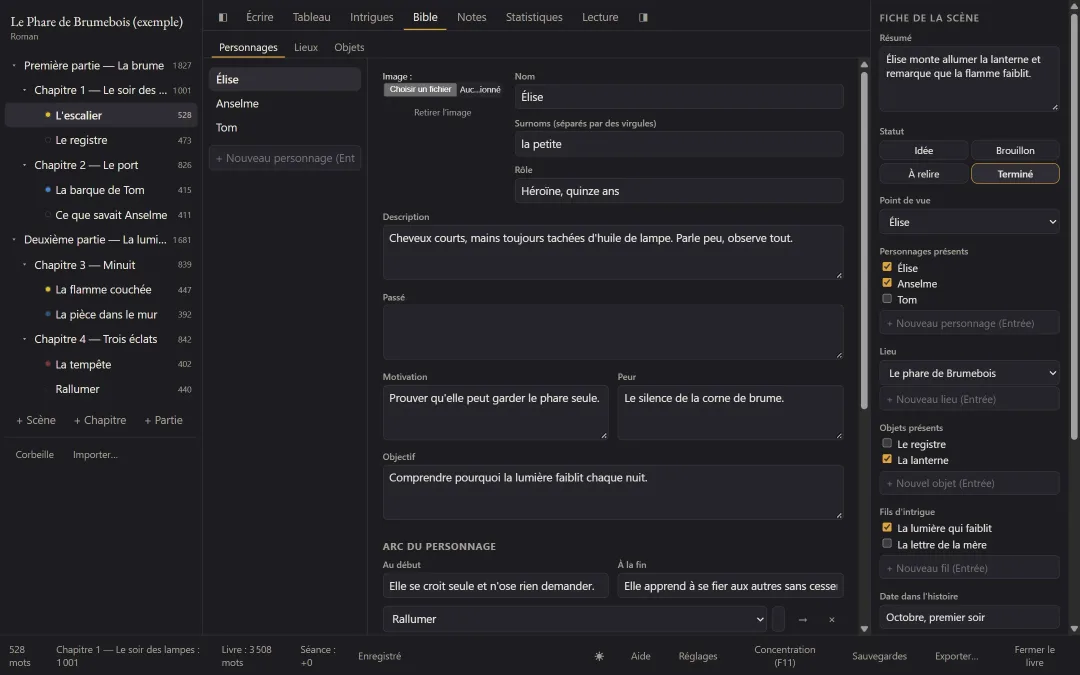Add a new scene with + Scène

click(x=36, y=420)
